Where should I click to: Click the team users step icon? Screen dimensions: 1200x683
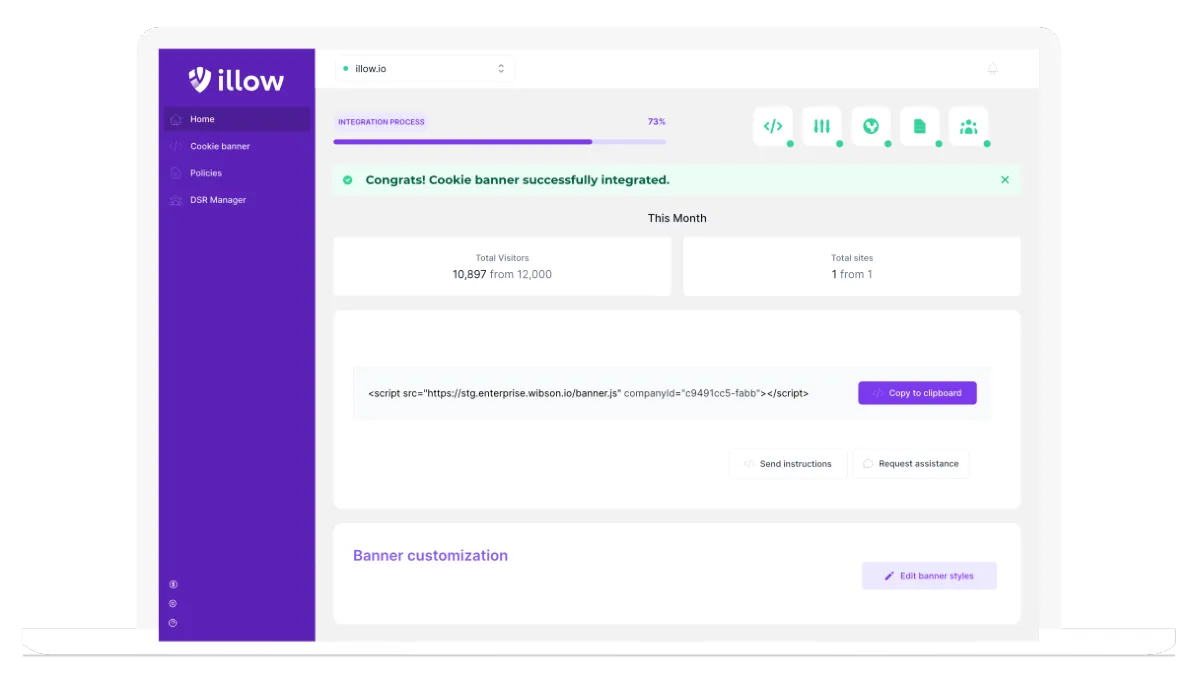(968, 126)
